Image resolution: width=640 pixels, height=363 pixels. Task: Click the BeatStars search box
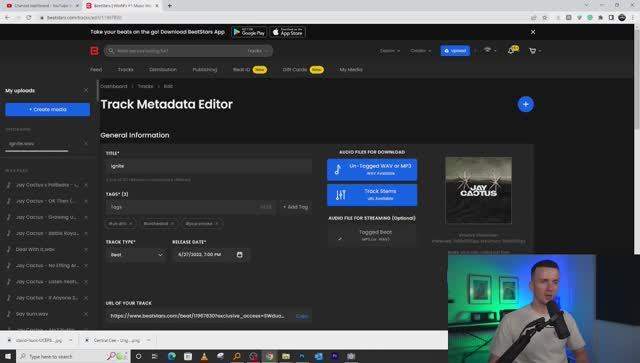click(x=188, y=51)
